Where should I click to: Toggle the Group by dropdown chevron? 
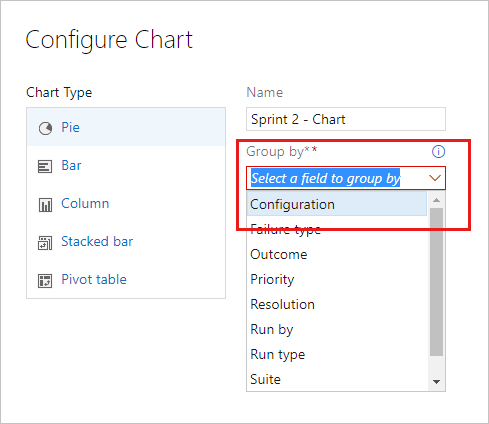pyautogui.click(x=435, y=178)
